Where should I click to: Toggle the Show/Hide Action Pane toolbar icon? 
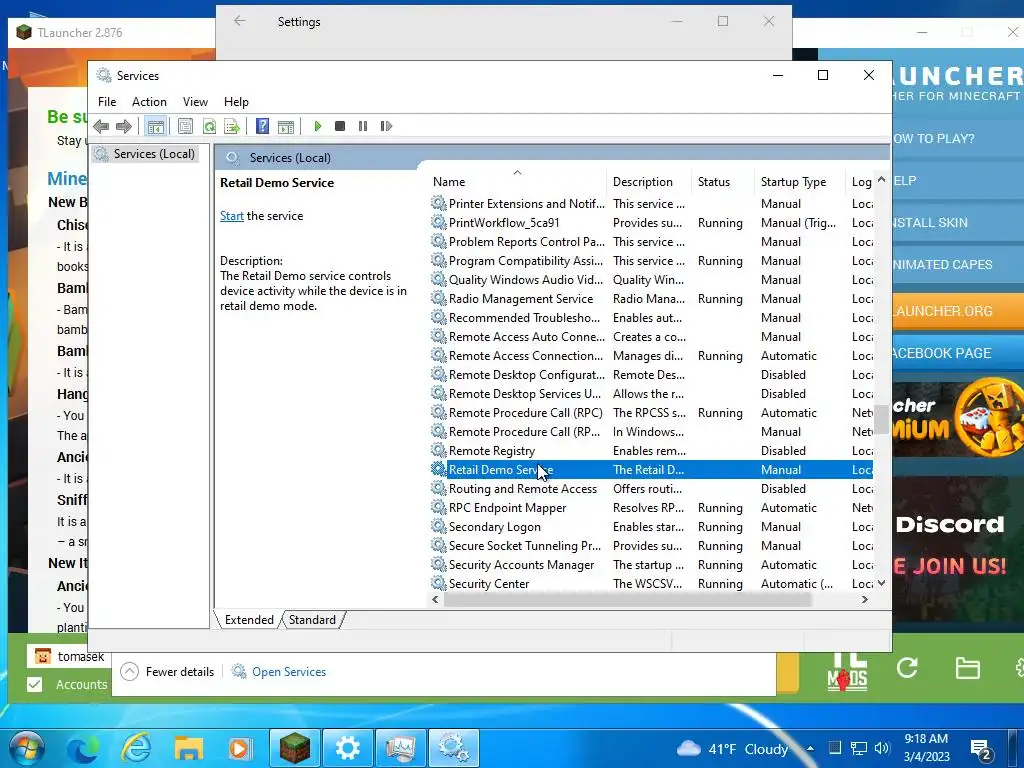pyautogui.click(x=286, y=126)
